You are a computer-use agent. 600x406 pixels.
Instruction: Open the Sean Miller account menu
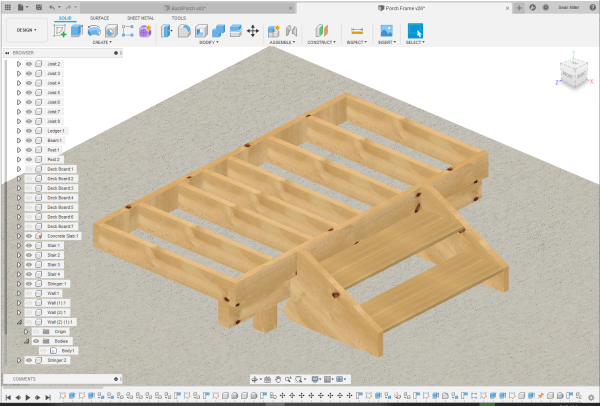tap(569, 8)
